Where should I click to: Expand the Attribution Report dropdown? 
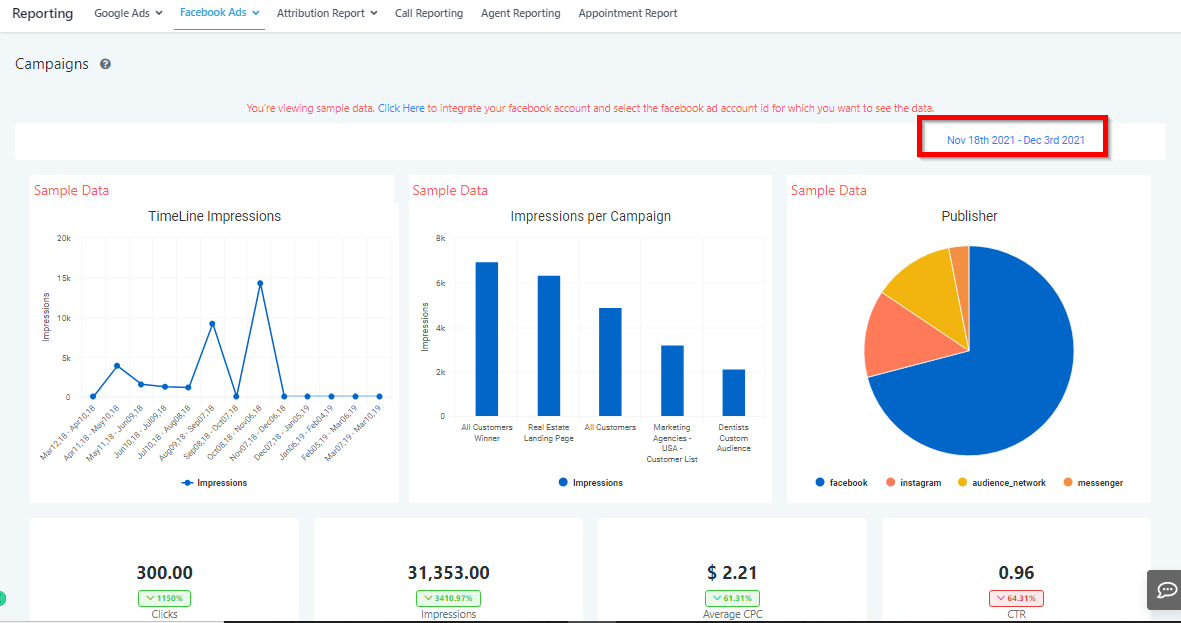(x=327, y=14)
